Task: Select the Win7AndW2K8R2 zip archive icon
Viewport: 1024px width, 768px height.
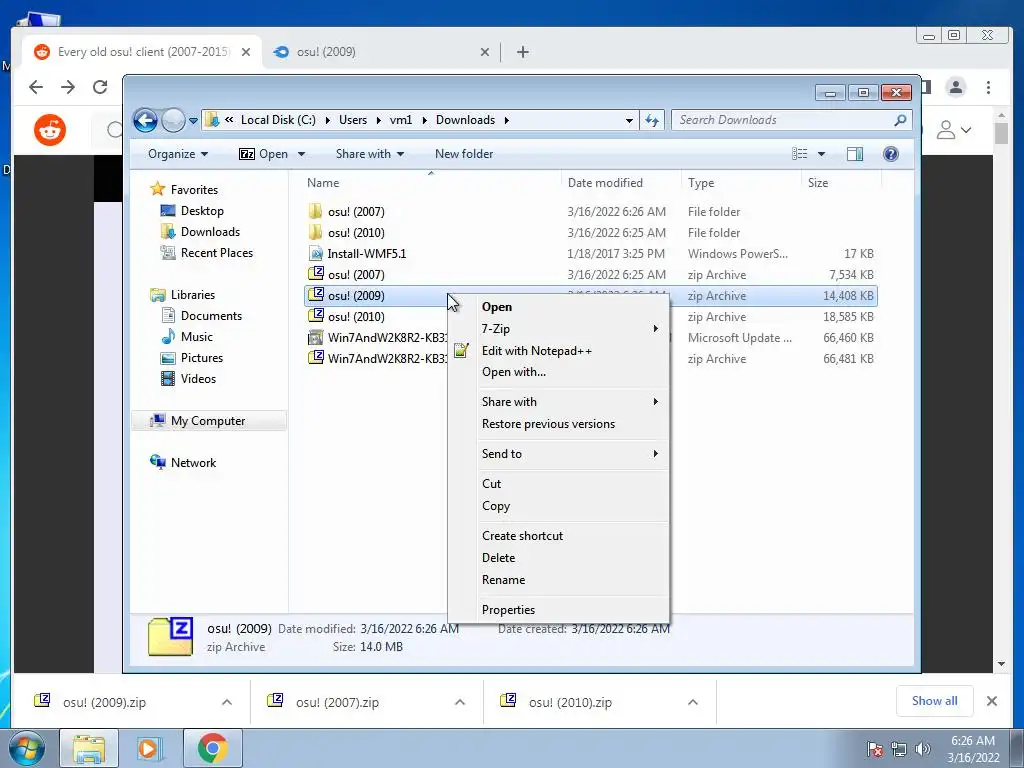Action: coord(315,358)
